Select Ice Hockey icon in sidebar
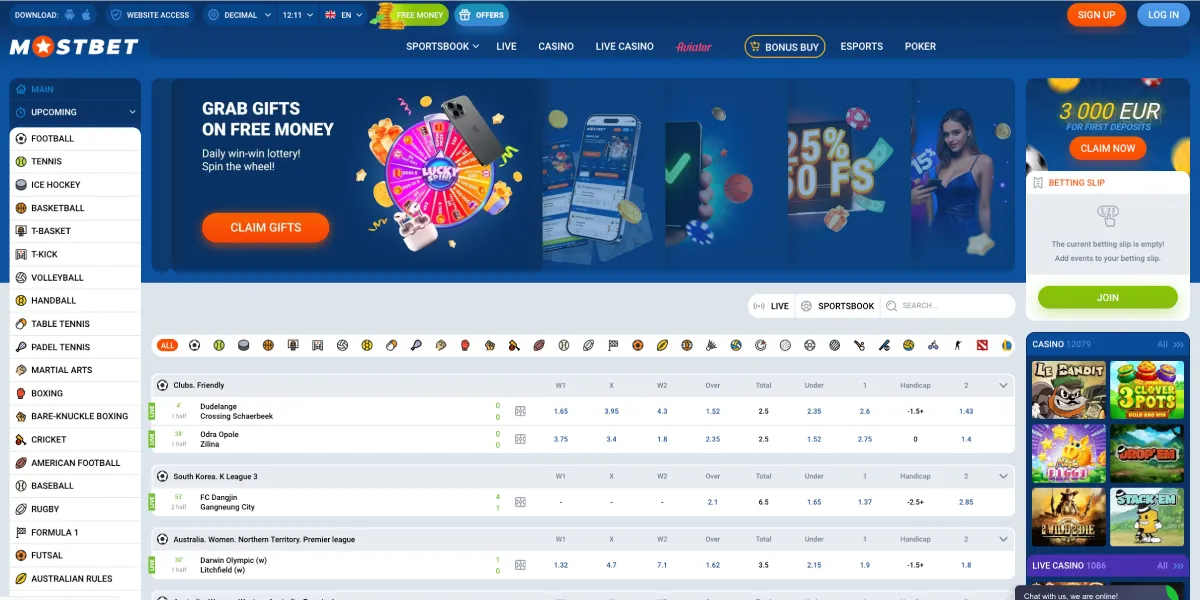The width and height of the screenshot is (1200, 600). [x=21, y=185]
